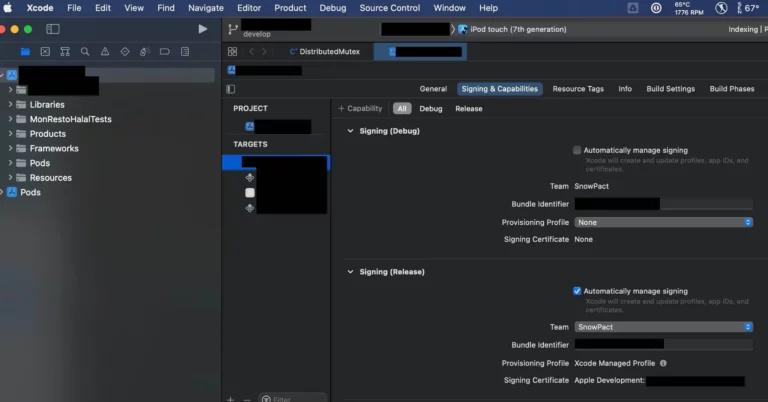Toggle the targets list sidebar icon
The height and width of the screenshot is (402, 768).
pyautogui.click(x=231, y=89)
